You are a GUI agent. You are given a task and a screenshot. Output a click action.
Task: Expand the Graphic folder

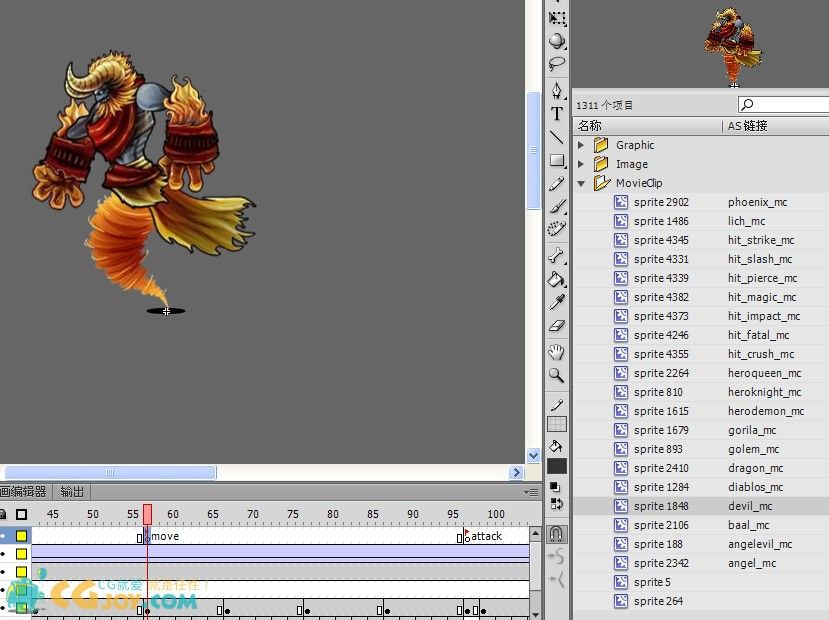point(581,145)
